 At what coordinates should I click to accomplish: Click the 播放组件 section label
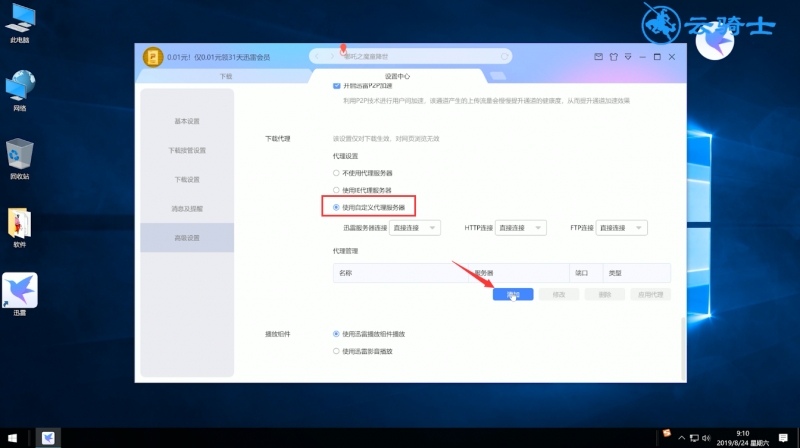(x=278, y=334)
